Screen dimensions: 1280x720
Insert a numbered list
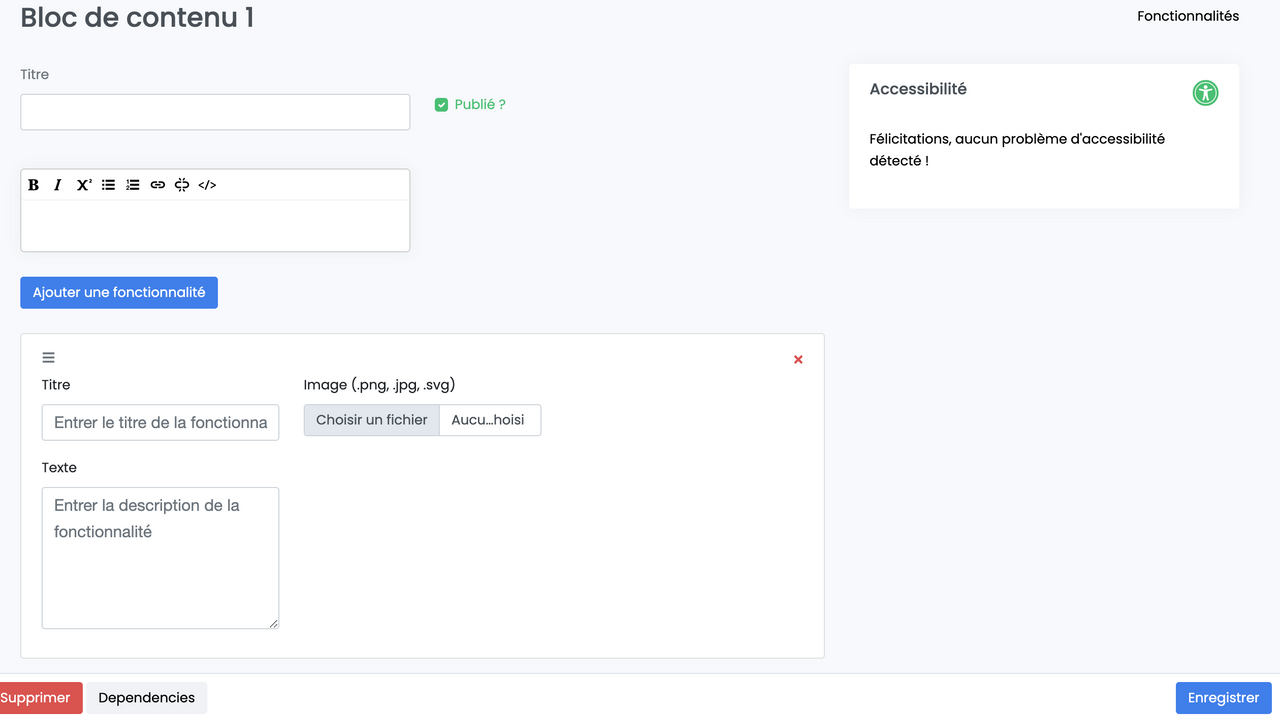133,185
